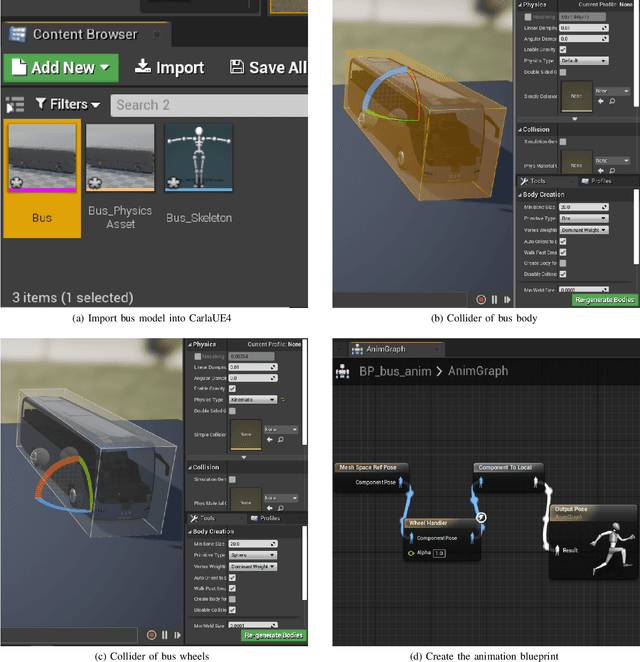Toggle Double Sided Geometry in the Default physics panel
The height and width of the screenshot is (662, 640).
[563, 72]
